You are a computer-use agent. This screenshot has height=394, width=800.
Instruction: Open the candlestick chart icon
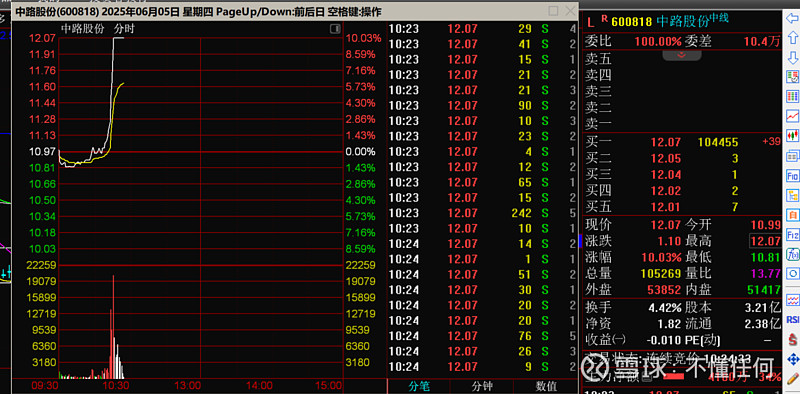[792, 136]
